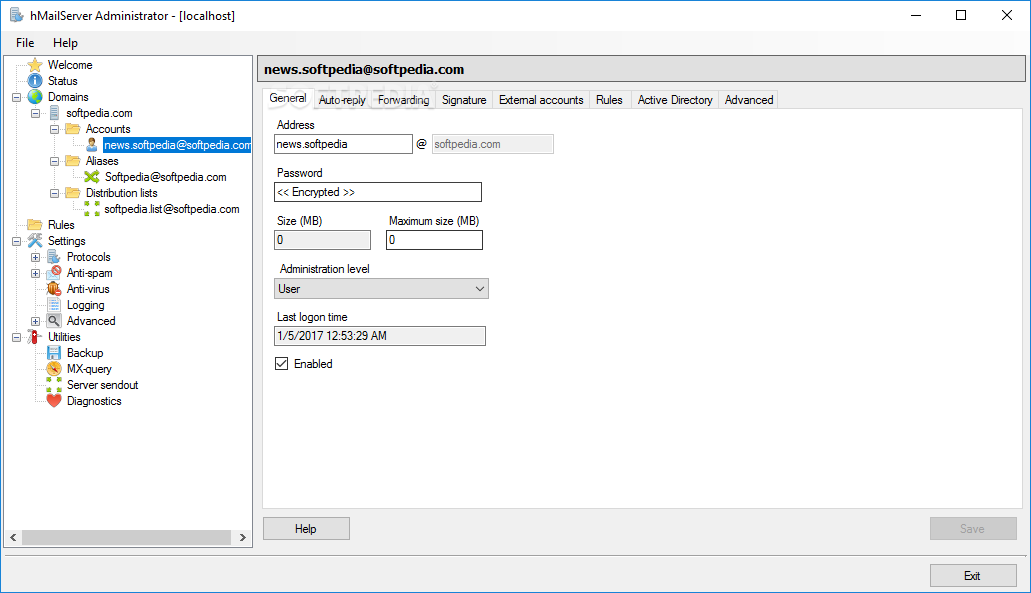
Task: Click the Last logon time field
Action: (380, 336)
